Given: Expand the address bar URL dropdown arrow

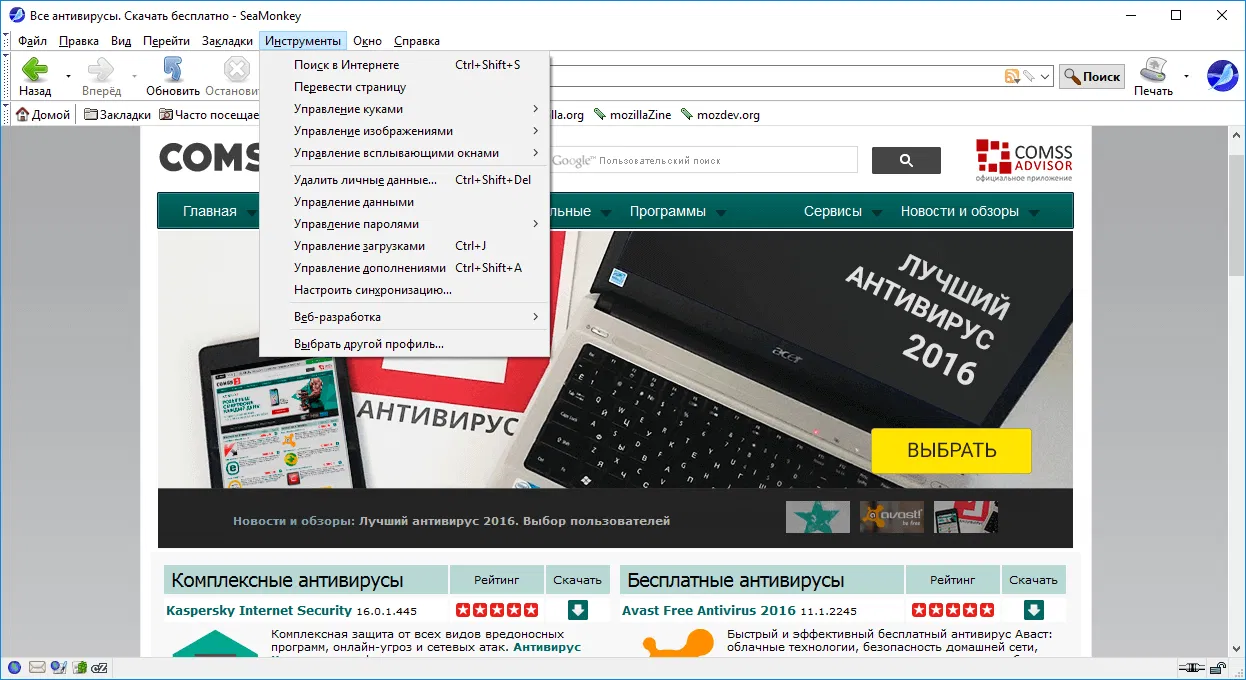Looking at the screenshot, I should tap(1045, 76).
